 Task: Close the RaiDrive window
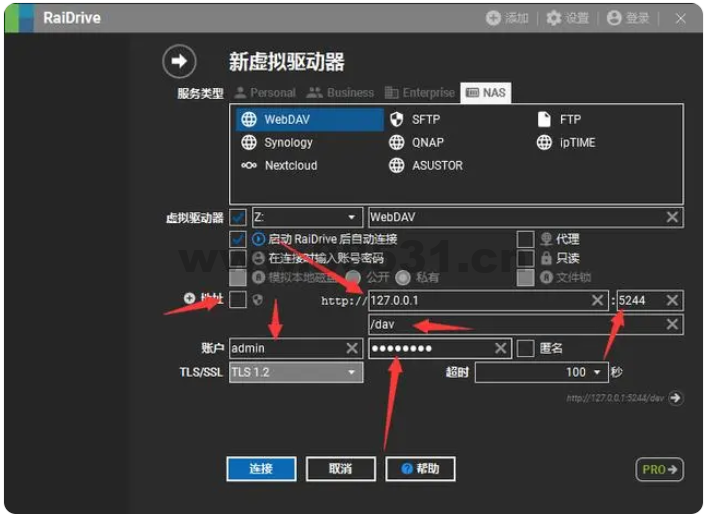680,18
